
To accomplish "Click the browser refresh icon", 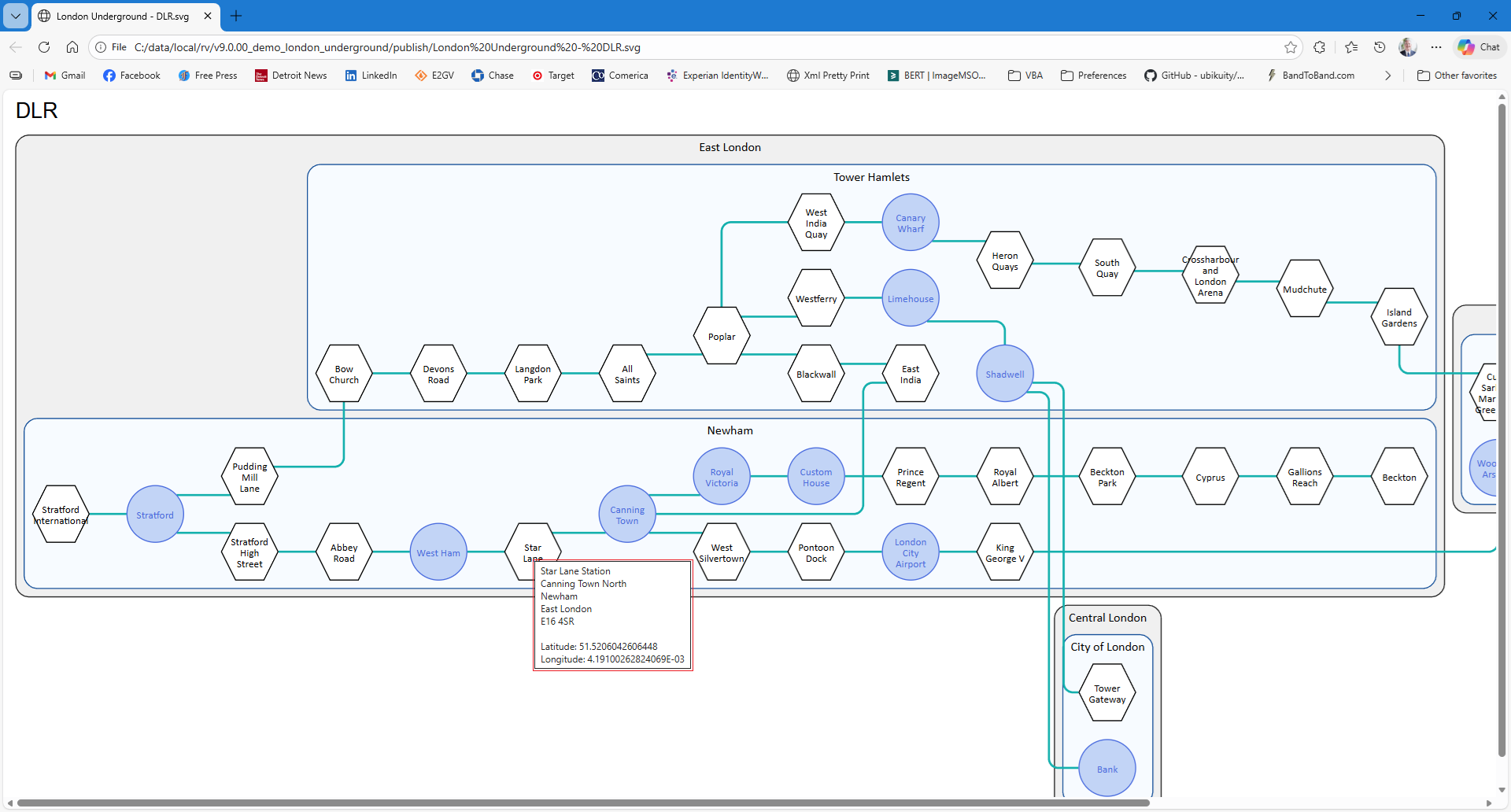I will tap(44, 47).
